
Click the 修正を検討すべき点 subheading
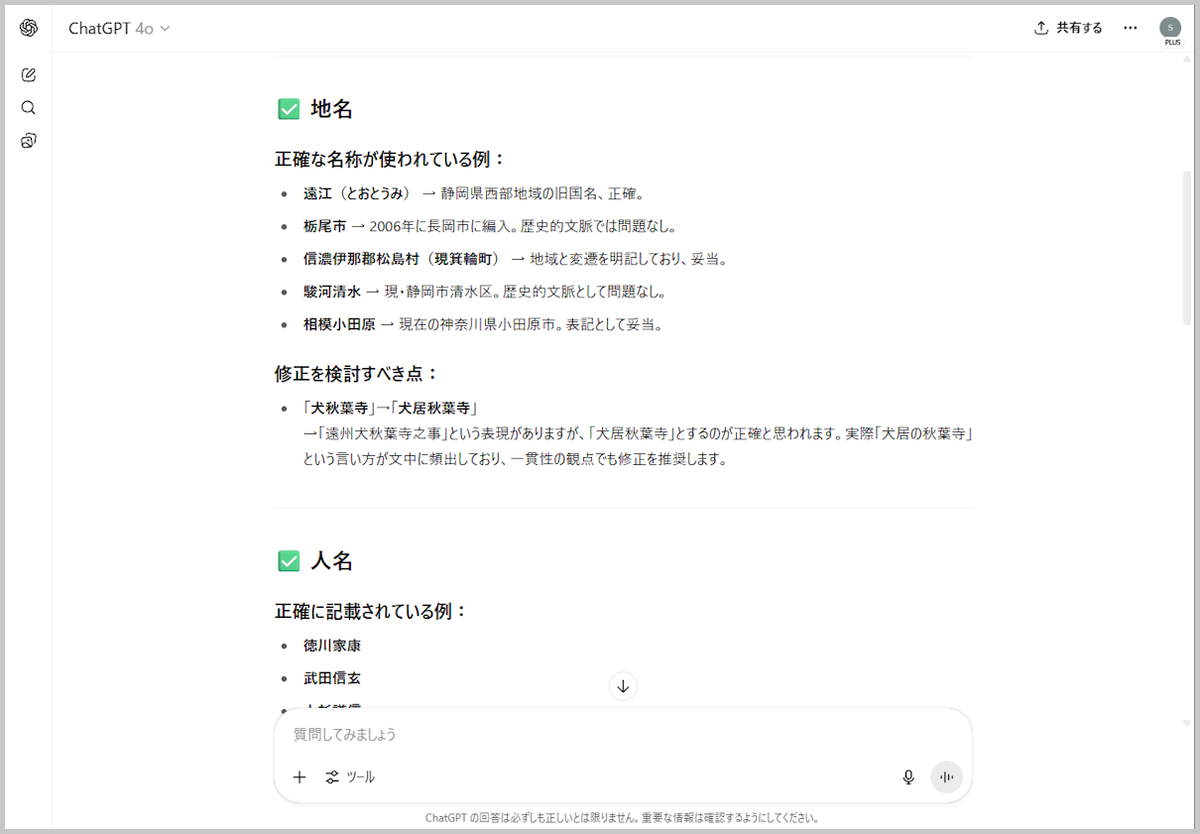pyautogui.click(x=356, y=373)
